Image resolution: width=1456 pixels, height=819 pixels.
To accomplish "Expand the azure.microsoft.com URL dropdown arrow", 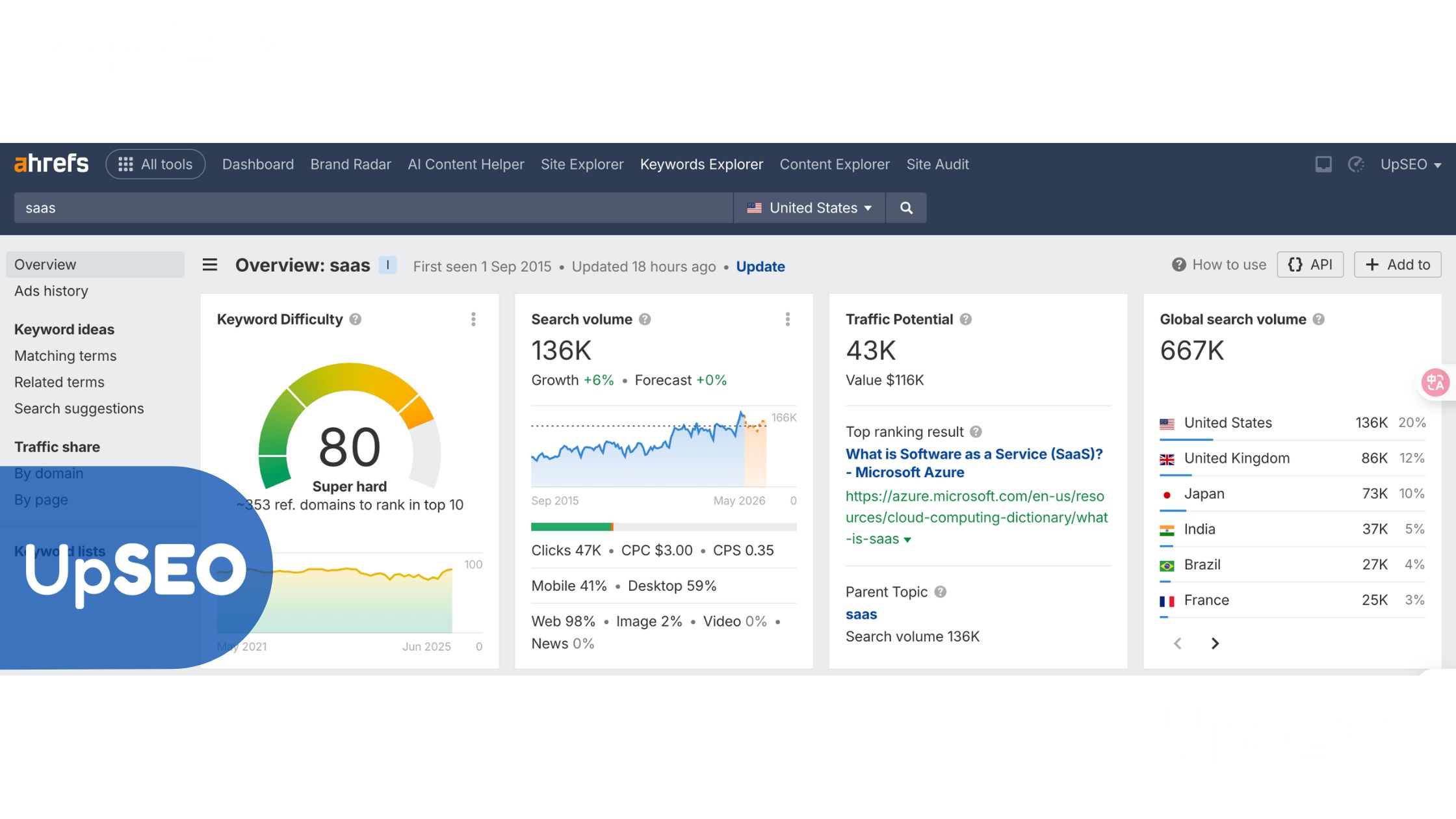I will 907,539.
